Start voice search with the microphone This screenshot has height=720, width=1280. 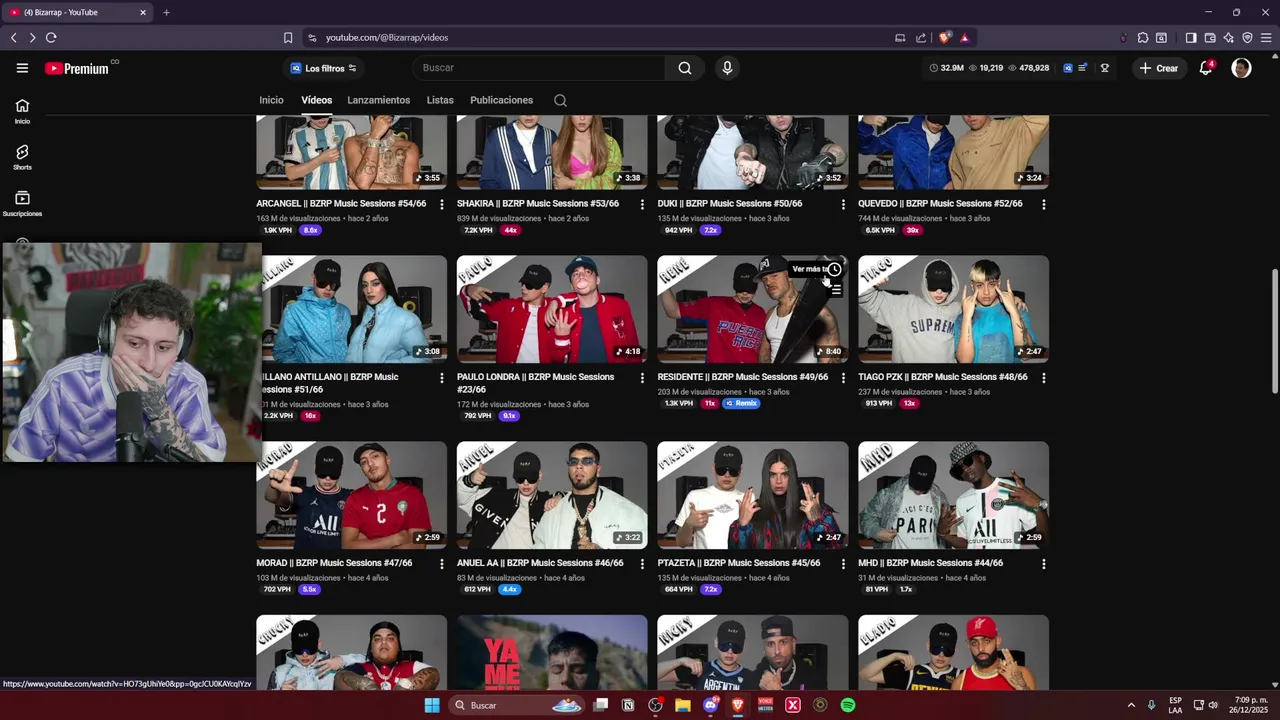(727, 68)
